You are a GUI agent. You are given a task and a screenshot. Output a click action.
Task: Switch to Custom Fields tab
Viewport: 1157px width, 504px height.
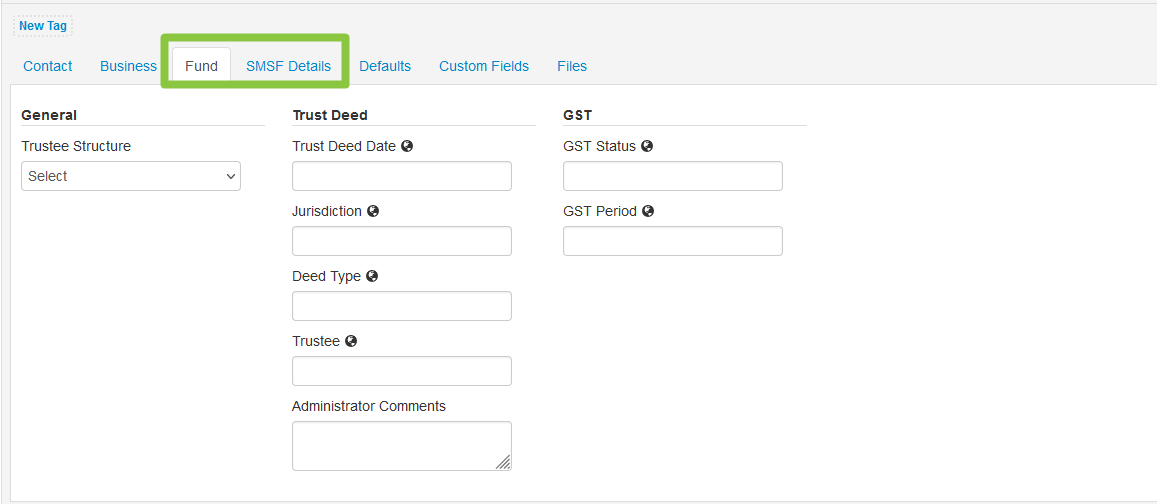point(484,66)
